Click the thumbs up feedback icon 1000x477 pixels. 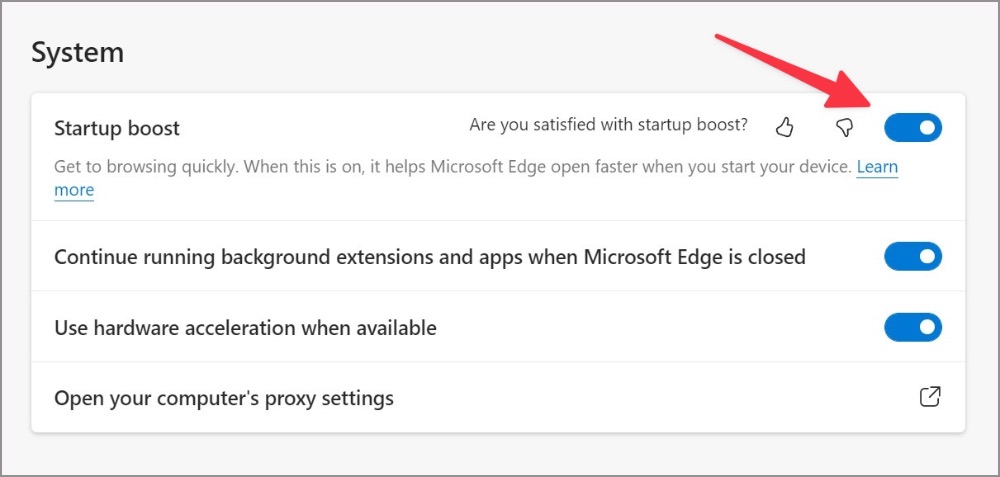coord(784,127)
